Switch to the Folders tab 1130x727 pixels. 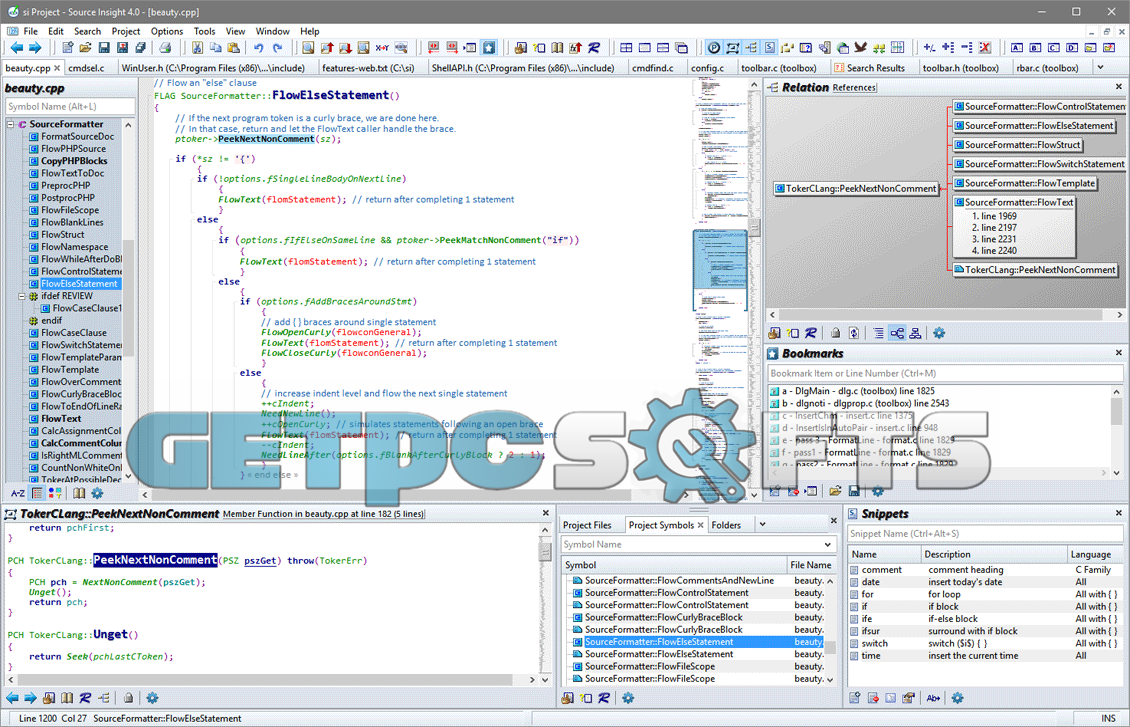tap(726, 525)
